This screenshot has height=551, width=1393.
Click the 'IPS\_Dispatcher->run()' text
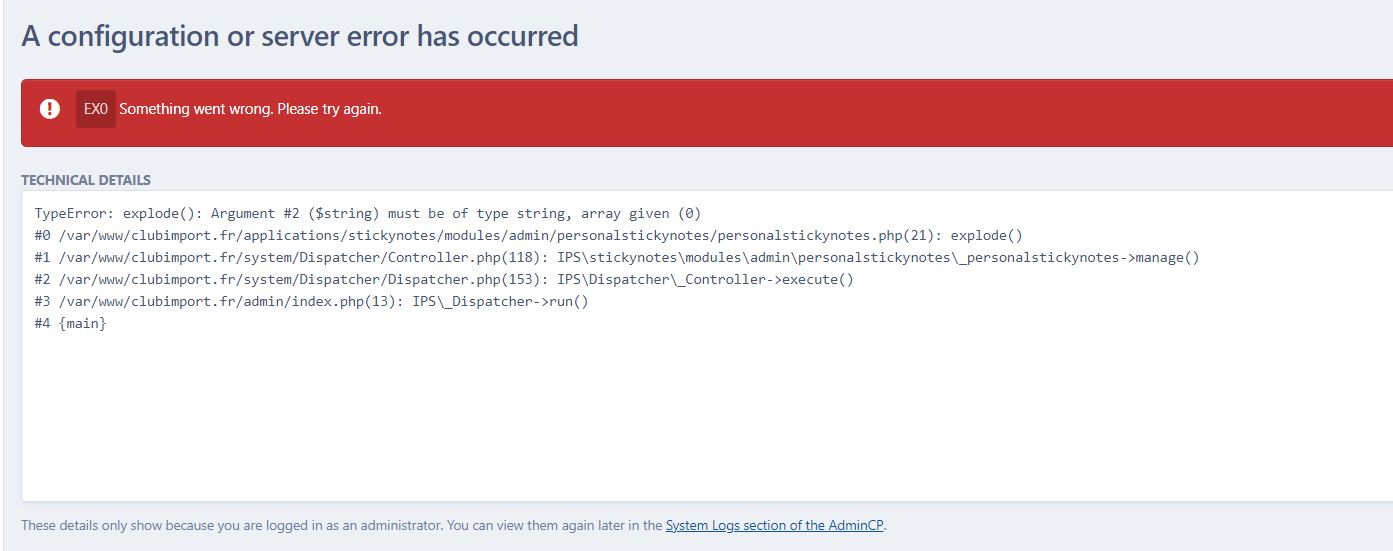pos(500,302)
